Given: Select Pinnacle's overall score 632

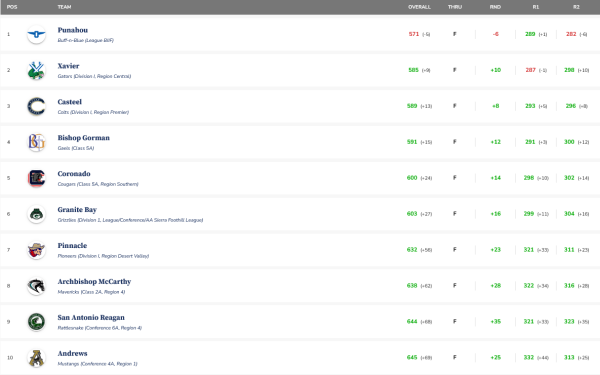Looking at the screenshot, I should pos(412,250).
